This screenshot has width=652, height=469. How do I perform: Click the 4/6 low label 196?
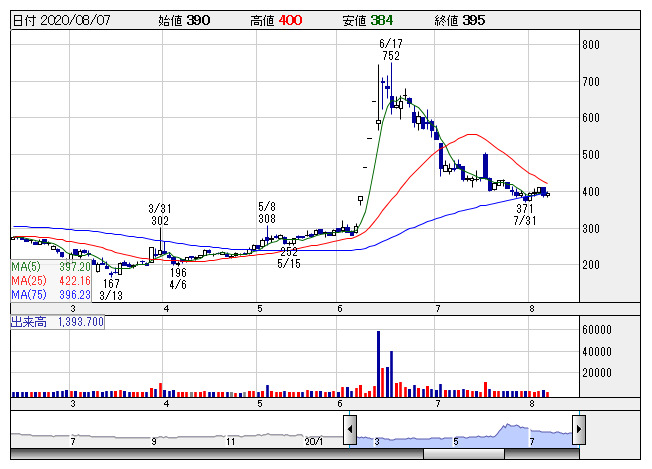[178, 272]
